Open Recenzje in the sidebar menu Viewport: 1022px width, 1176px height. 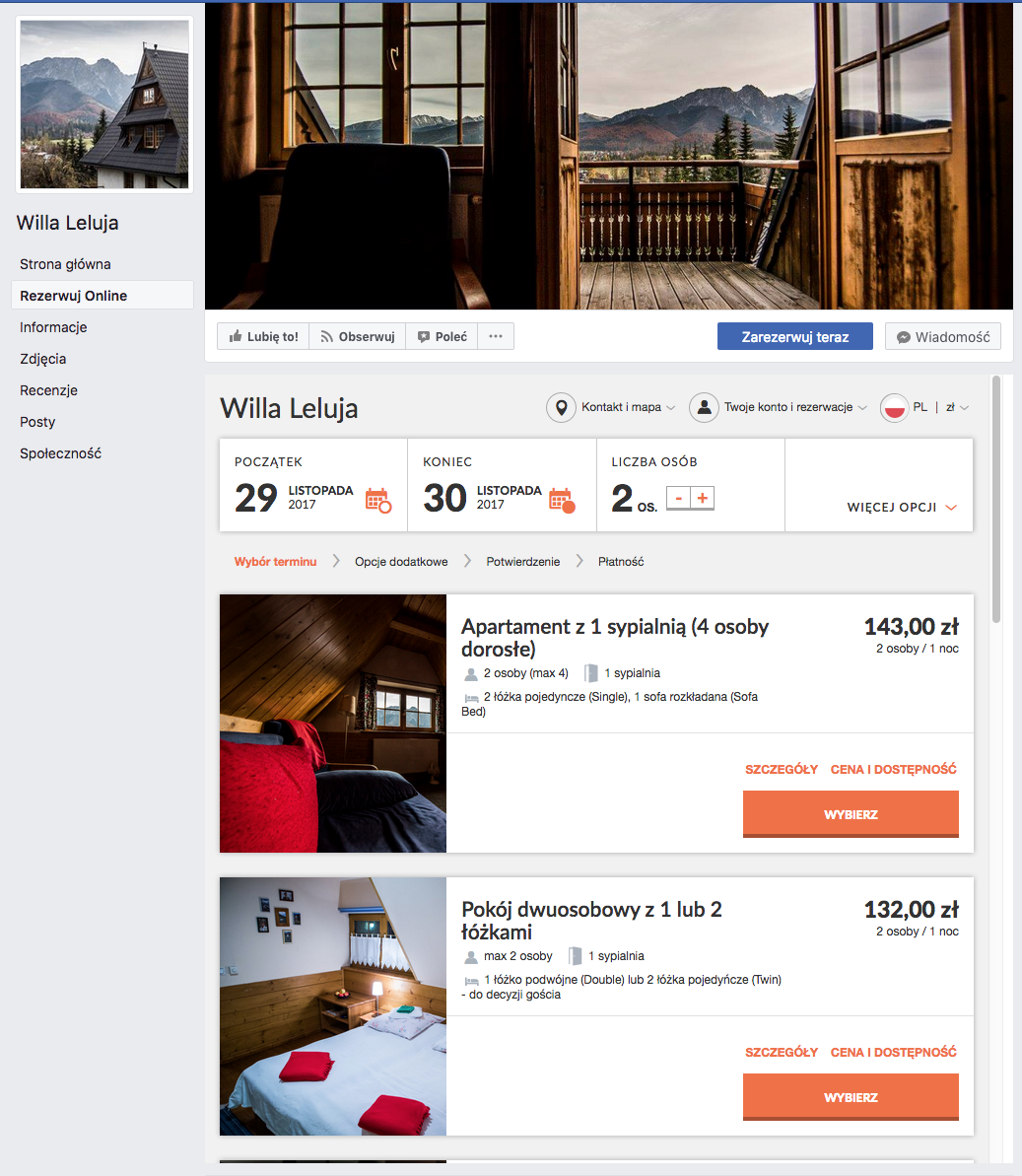tap(48, 390)
